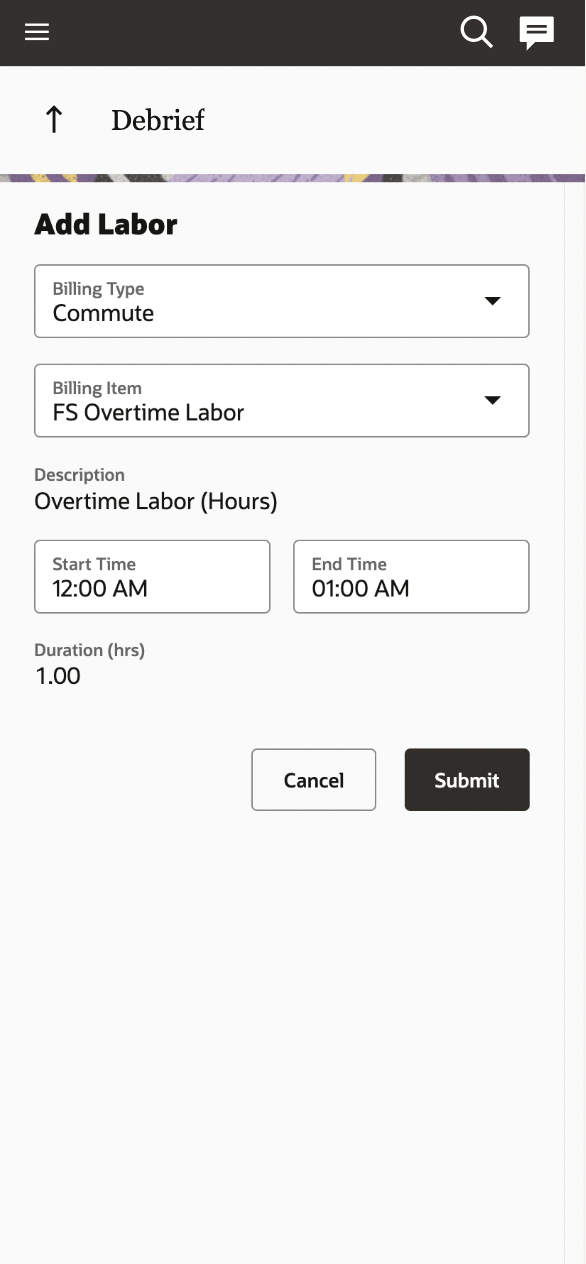Submit the labor entry
The image size is (586, 1264).
[467, 780]
